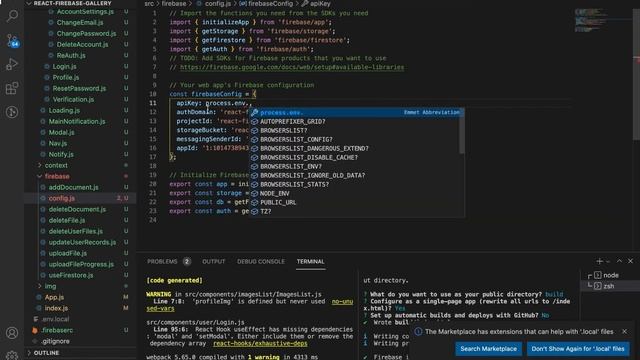Open deleteDocument.js file
Image resolution: width=640 pixels, height=360 pixels.
point(77,209)
